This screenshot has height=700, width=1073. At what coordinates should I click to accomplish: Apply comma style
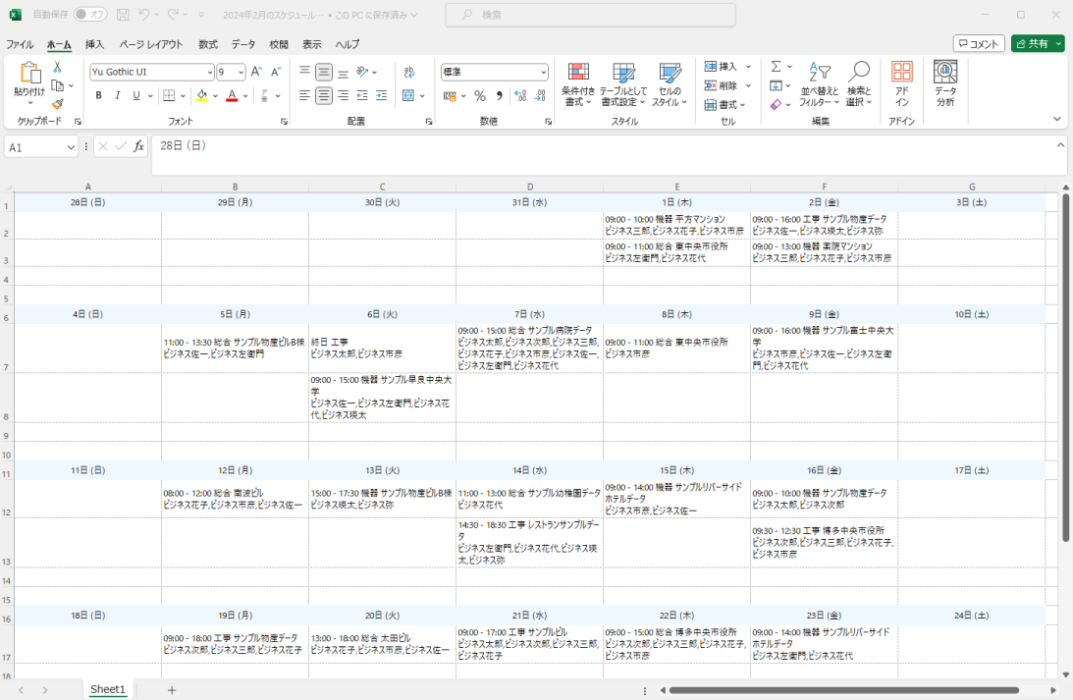click(499, 96)
